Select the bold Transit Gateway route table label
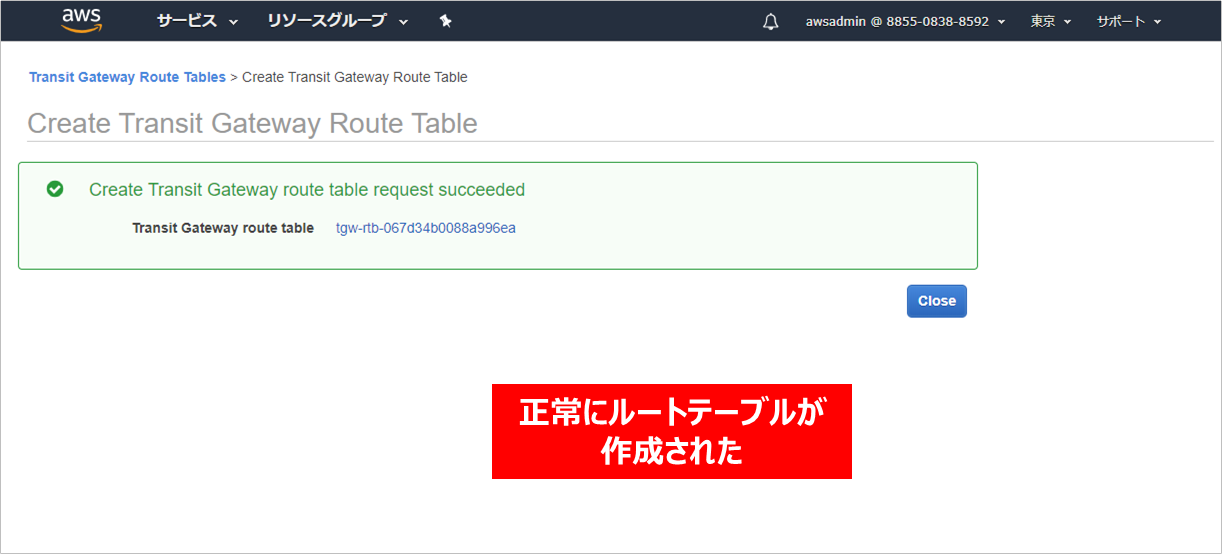This screenshot has width=1222, height=554. pyautogui.click(x=223, y=228)
